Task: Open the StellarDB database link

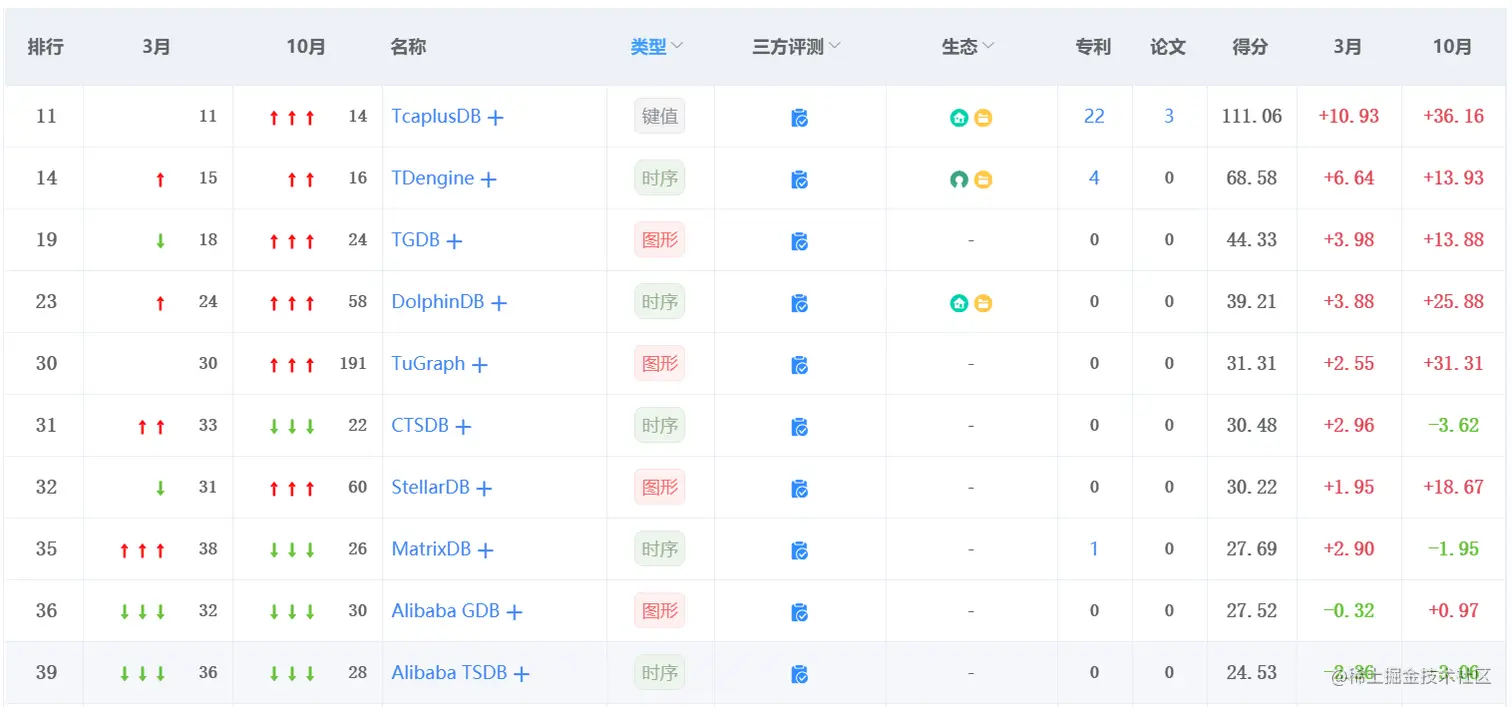Action: click(430, 487)
